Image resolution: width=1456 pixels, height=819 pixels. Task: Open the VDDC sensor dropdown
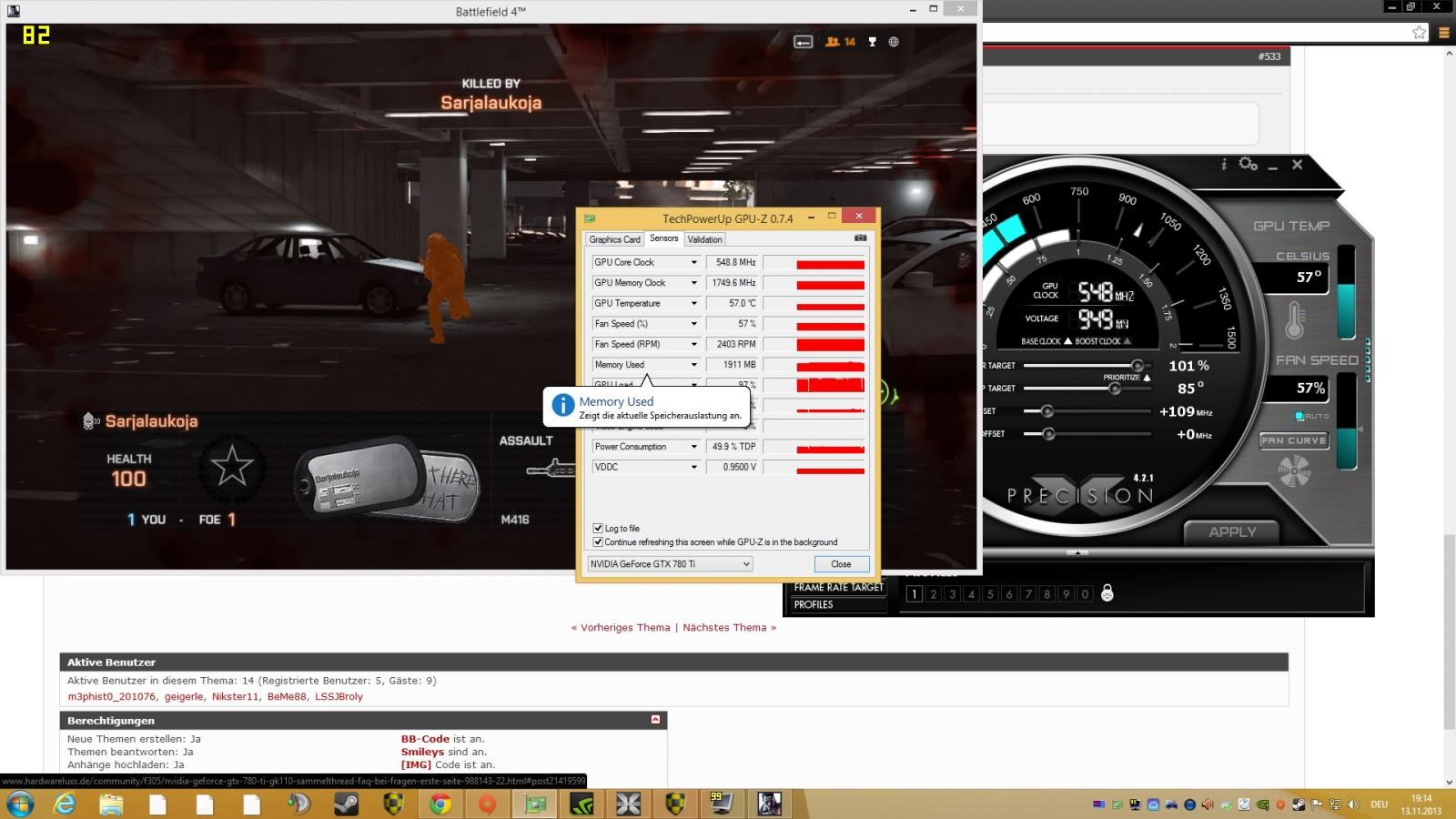693,467
